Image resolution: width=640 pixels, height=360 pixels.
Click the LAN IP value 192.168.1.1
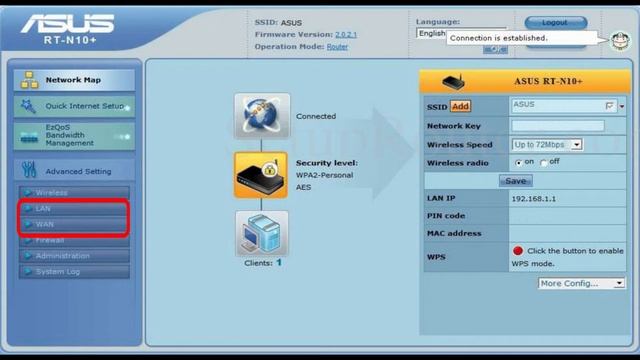533,199
